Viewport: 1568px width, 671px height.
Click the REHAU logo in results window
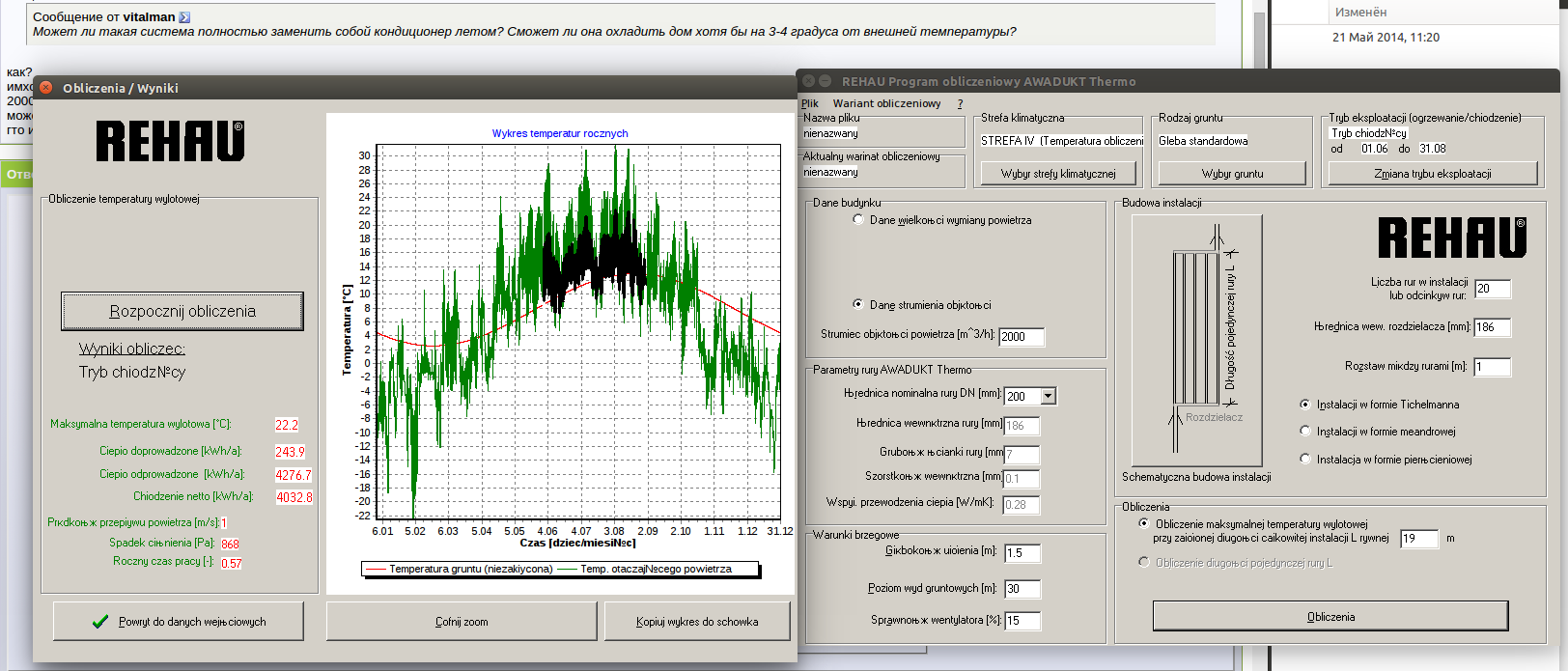point(170,142)
